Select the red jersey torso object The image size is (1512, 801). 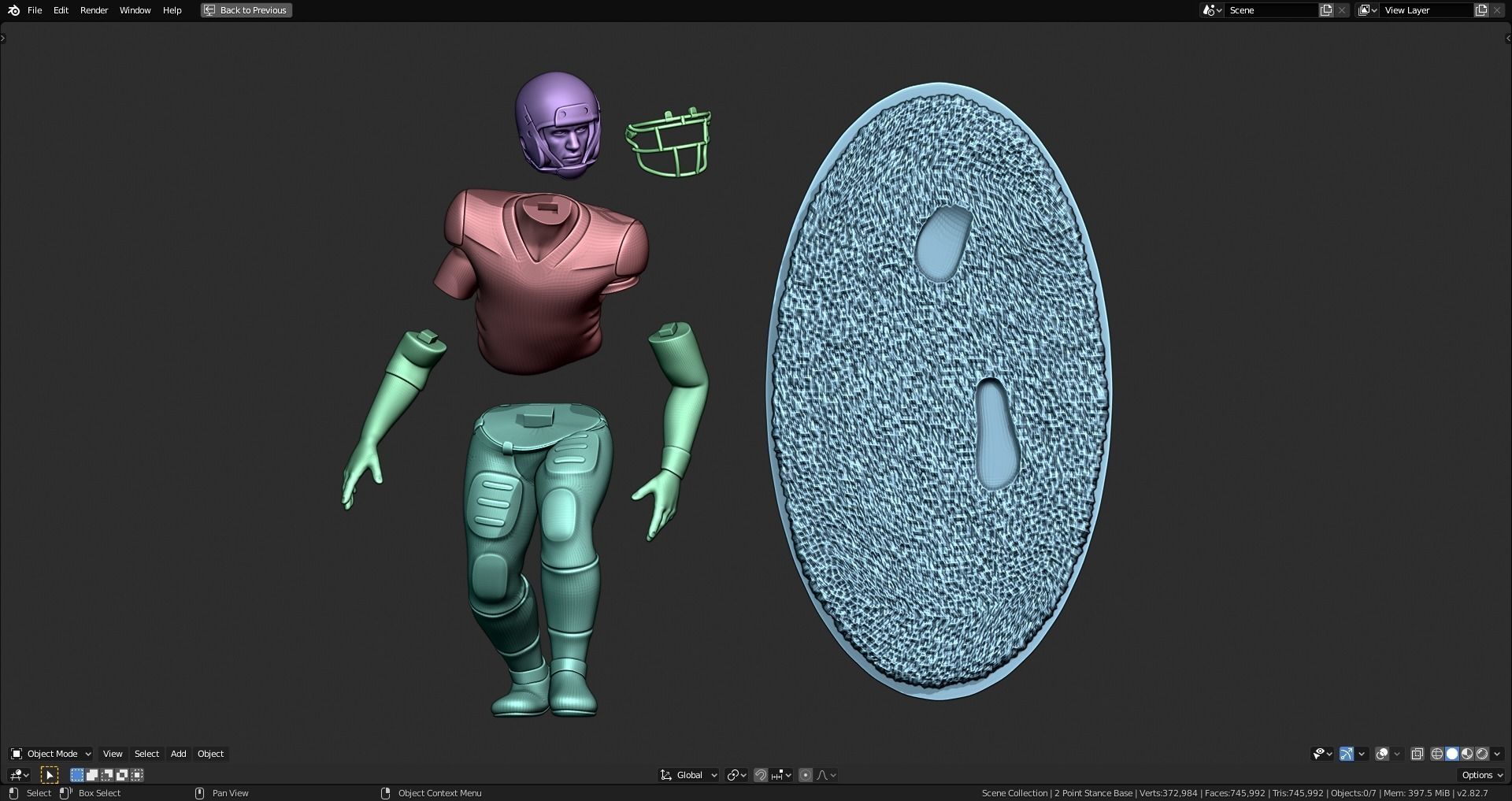540,280
